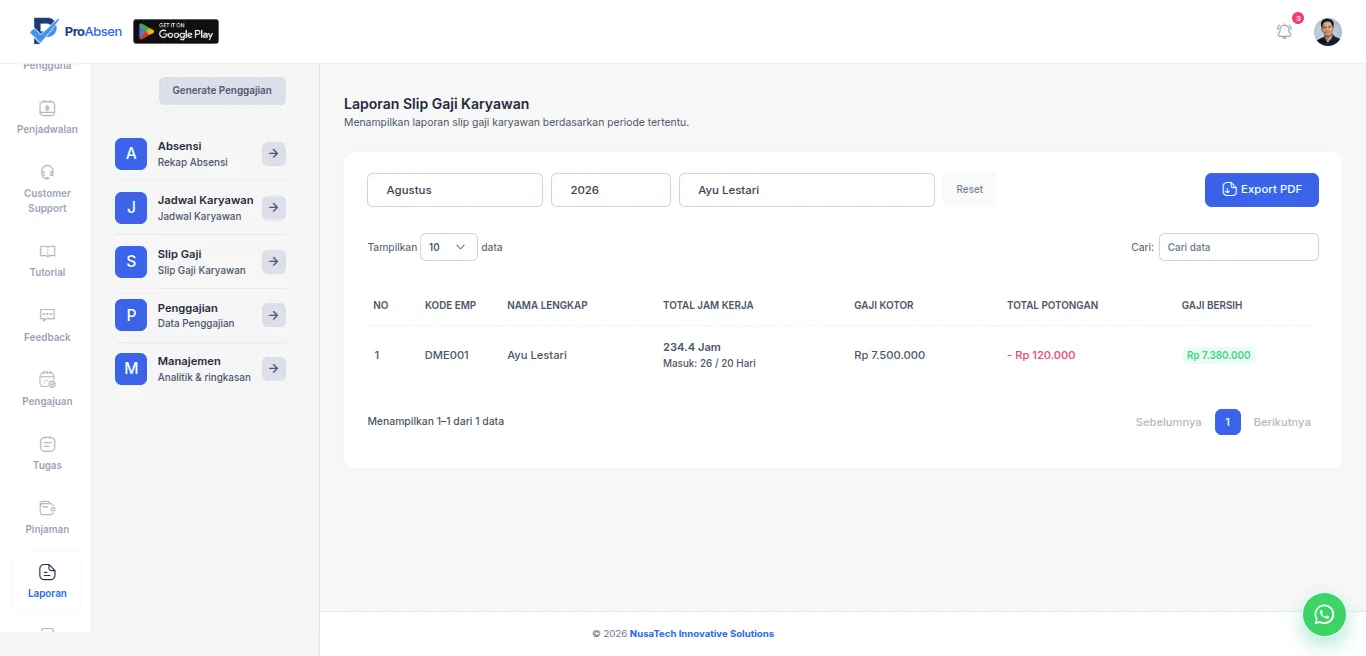Click the - Rp 120.000 deduction value
1366x656 pixels.
pyautogui.click(x=1041, y=355)
